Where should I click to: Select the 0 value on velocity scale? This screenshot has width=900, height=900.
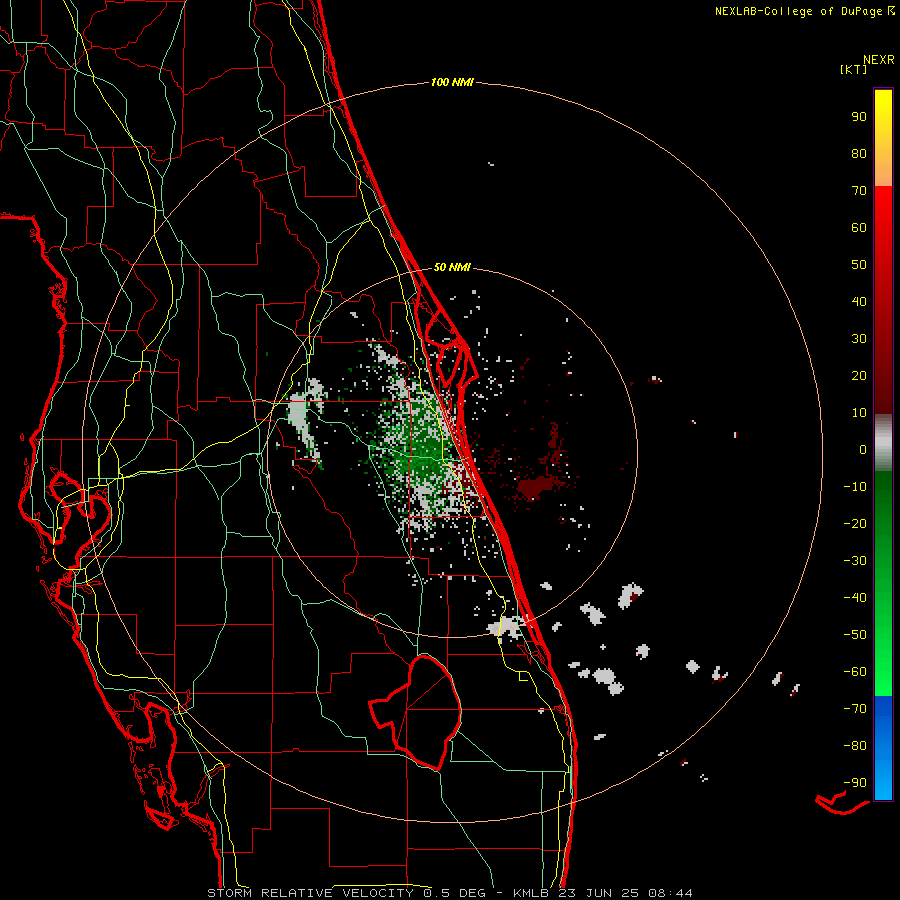(863, 449)
